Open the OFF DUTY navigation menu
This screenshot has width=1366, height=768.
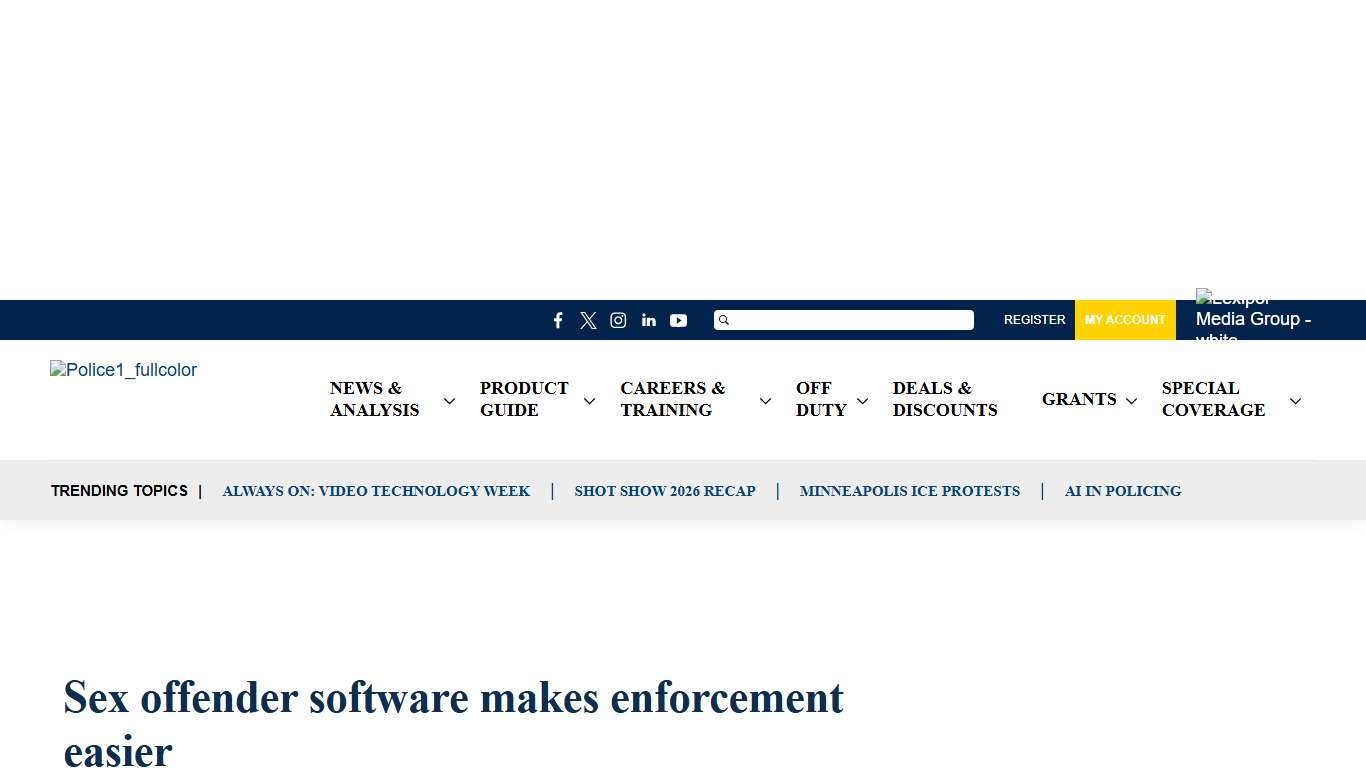(820, 399)
